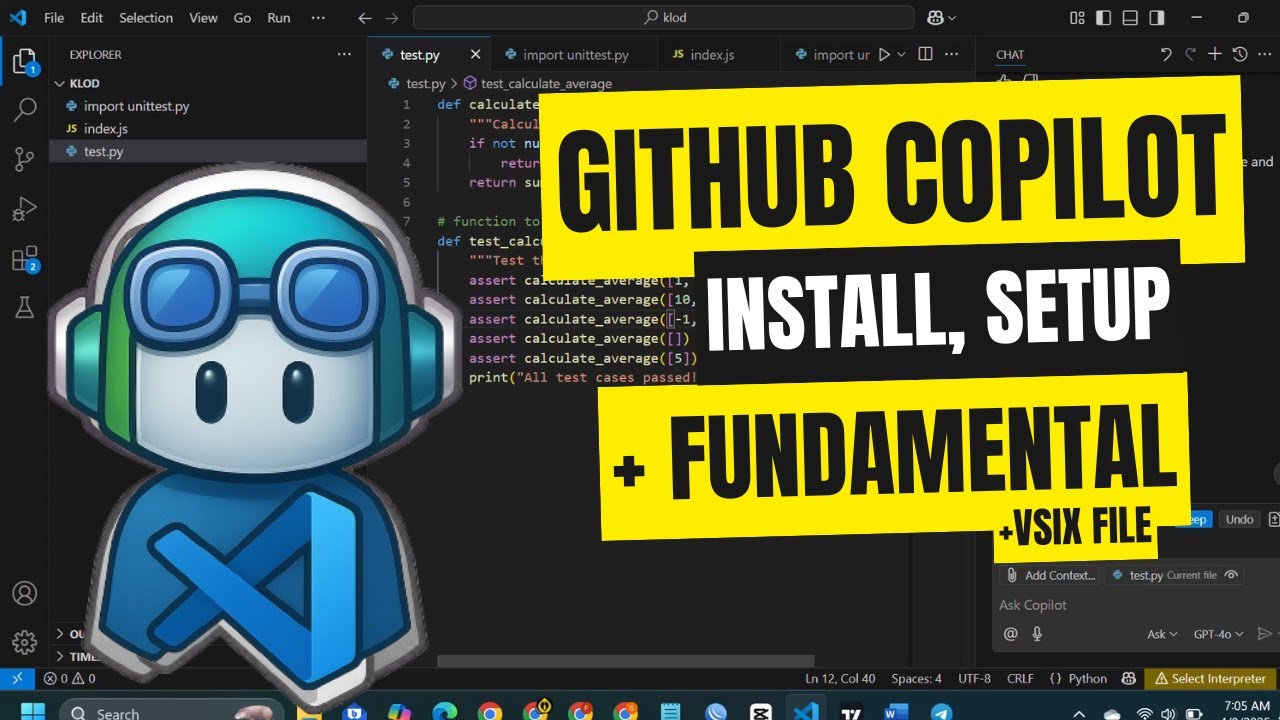
Task: Undo last chat request arrow icon
Action: click(1166, 54)
